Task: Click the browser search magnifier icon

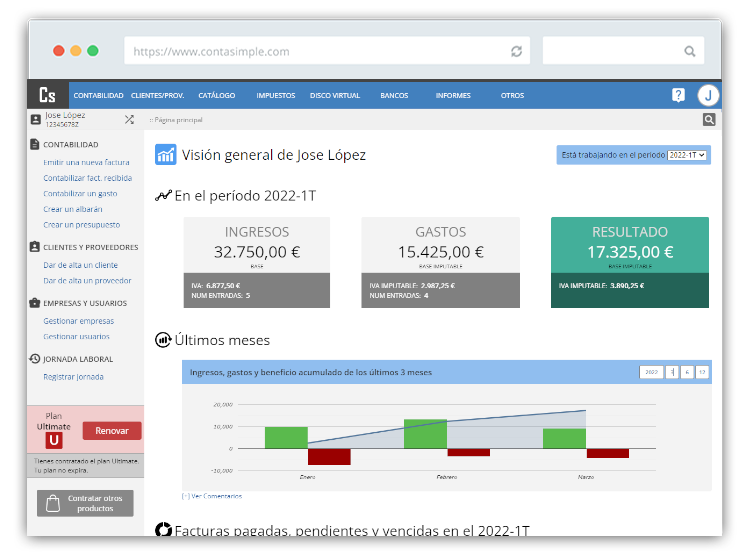Action: click(x=689, y=51)
